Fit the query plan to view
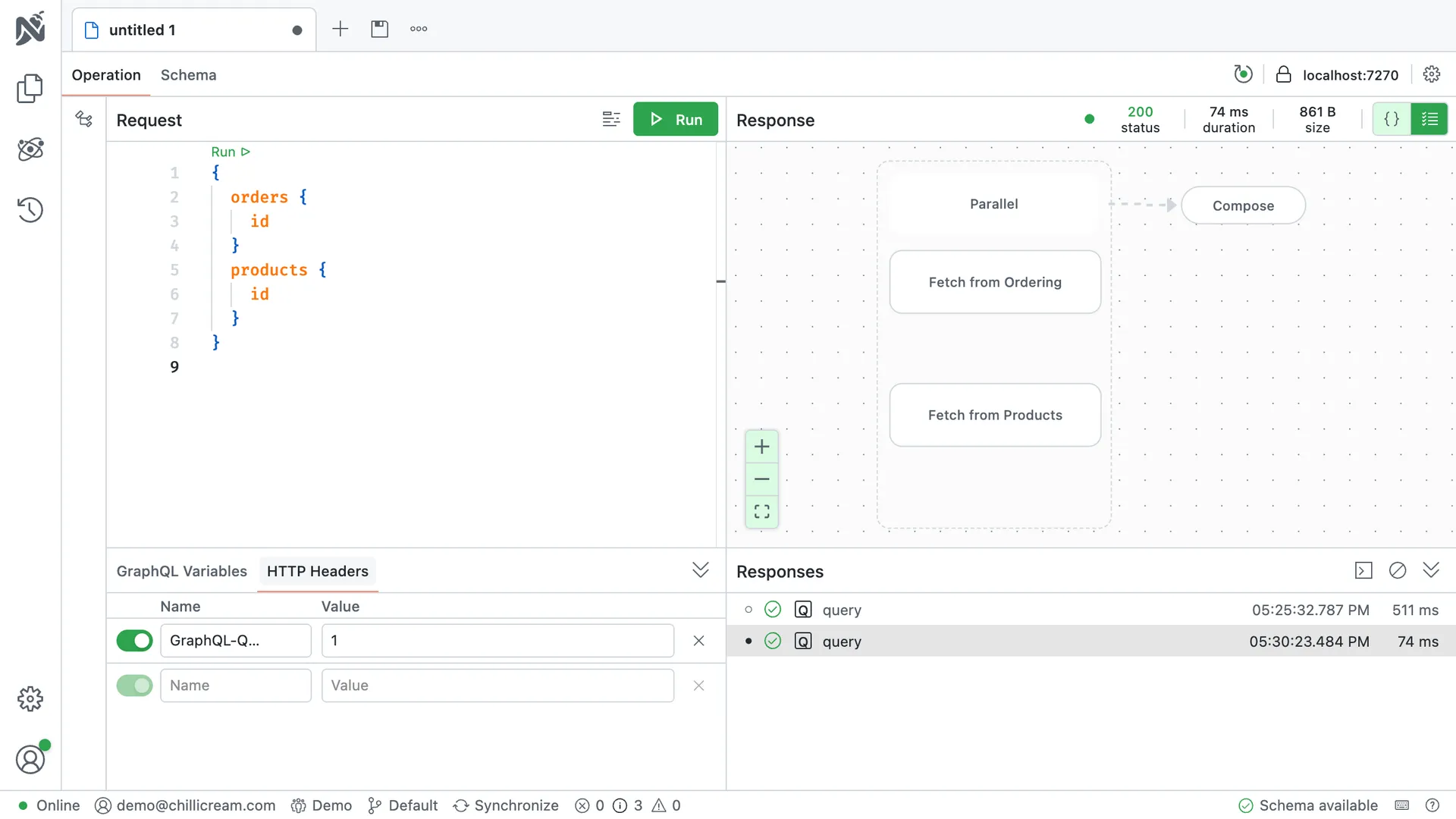1456x819 pixels. coord(762,511)
